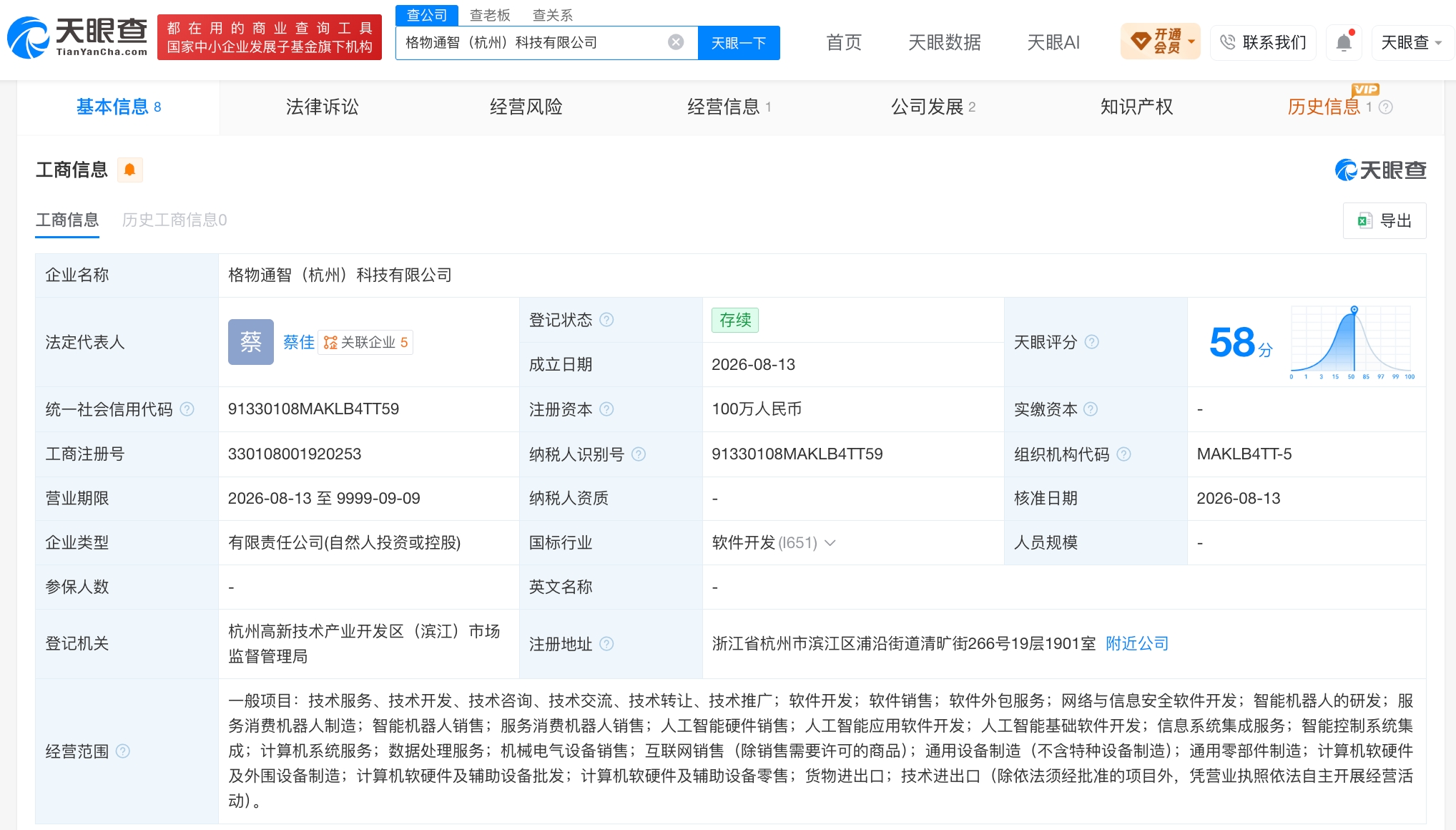Click help icon beside 天眼评分
Image resolution: width=1456 pixels, height=830 pixels.
(1091, 342)
